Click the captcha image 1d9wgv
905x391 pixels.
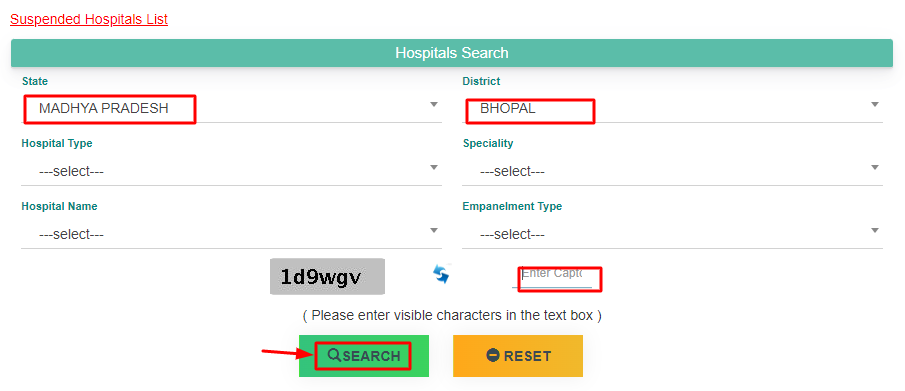point(327,277)
